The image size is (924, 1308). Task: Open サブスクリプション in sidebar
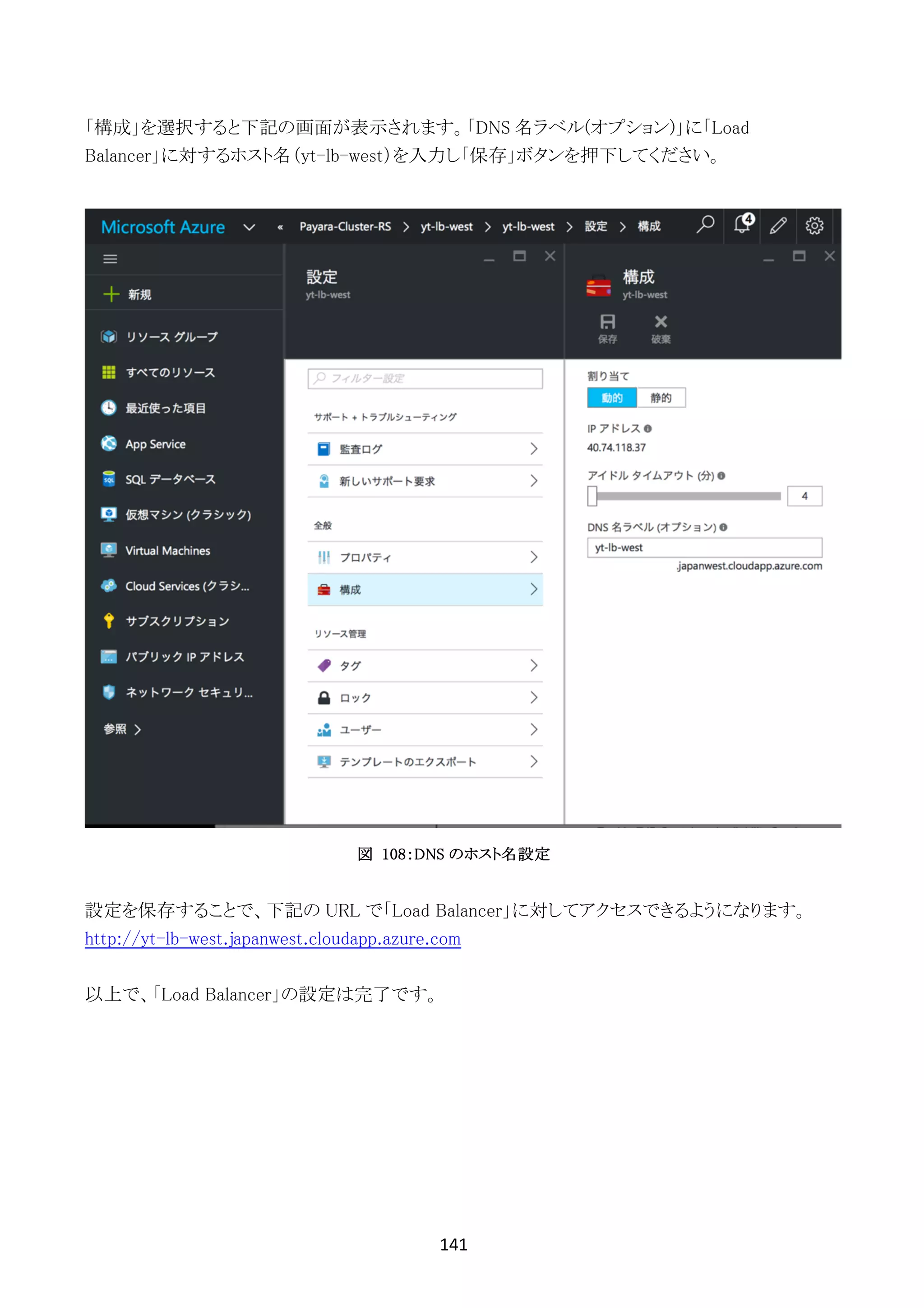165,621
